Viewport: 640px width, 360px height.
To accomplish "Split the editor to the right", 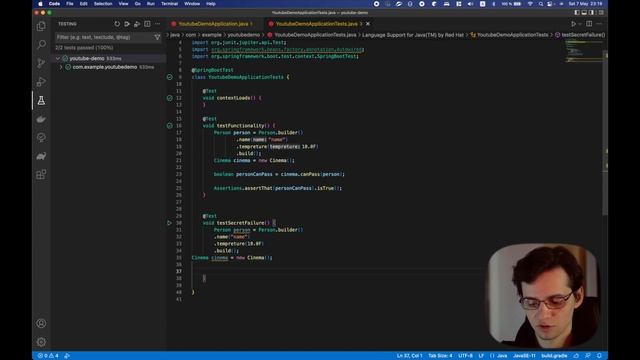I will [589, 24].
